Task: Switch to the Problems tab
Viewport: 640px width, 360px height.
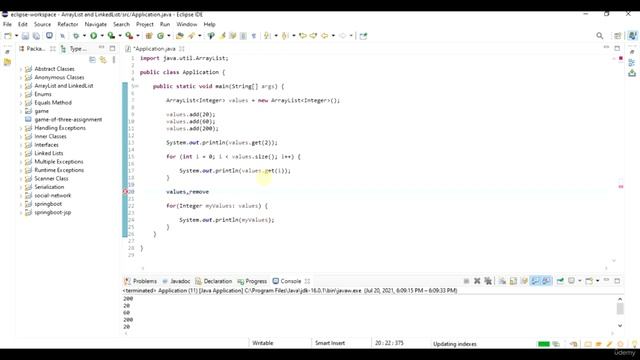Action: click(x=140, y=281)
